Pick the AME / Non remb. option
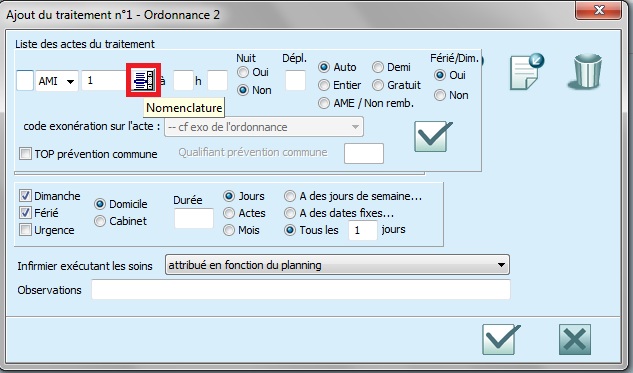 (x=324, y=103)
